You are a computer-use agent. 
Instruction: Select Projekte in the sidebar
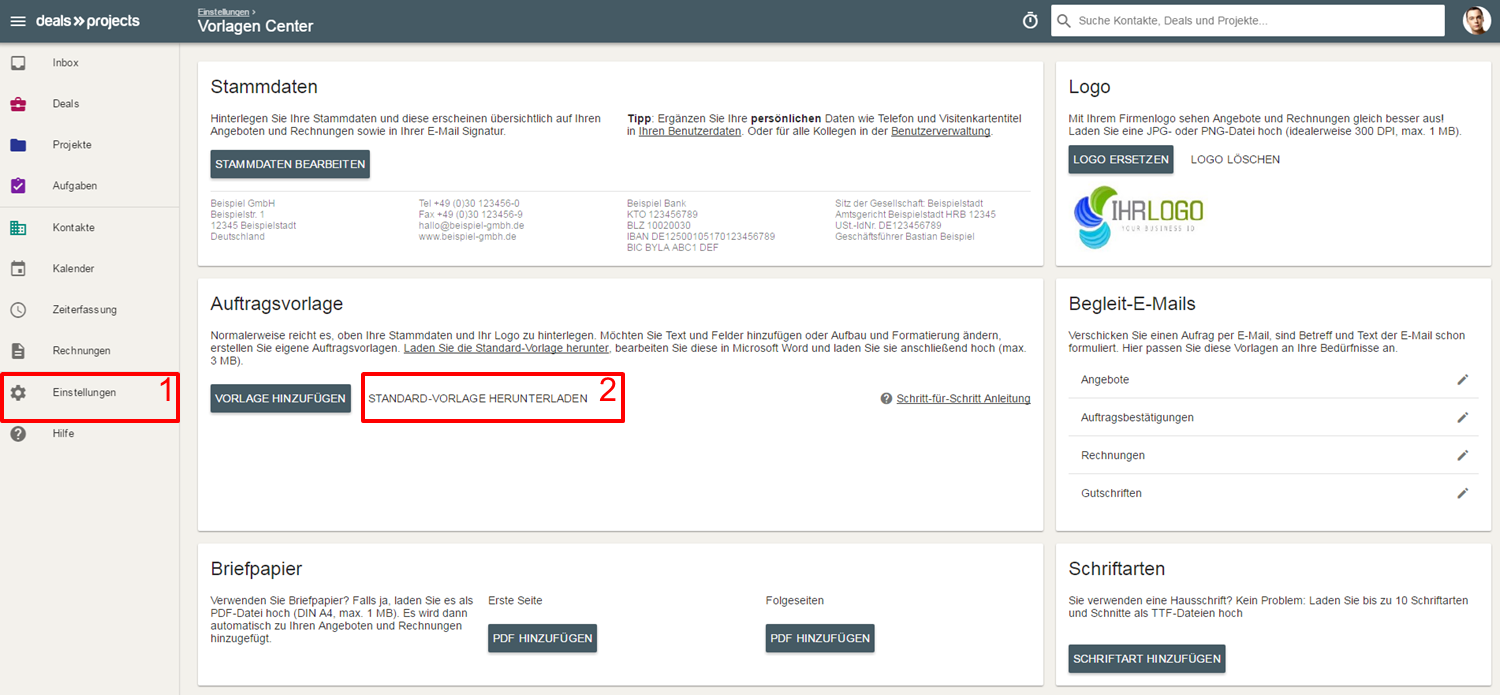coord(72,145)
